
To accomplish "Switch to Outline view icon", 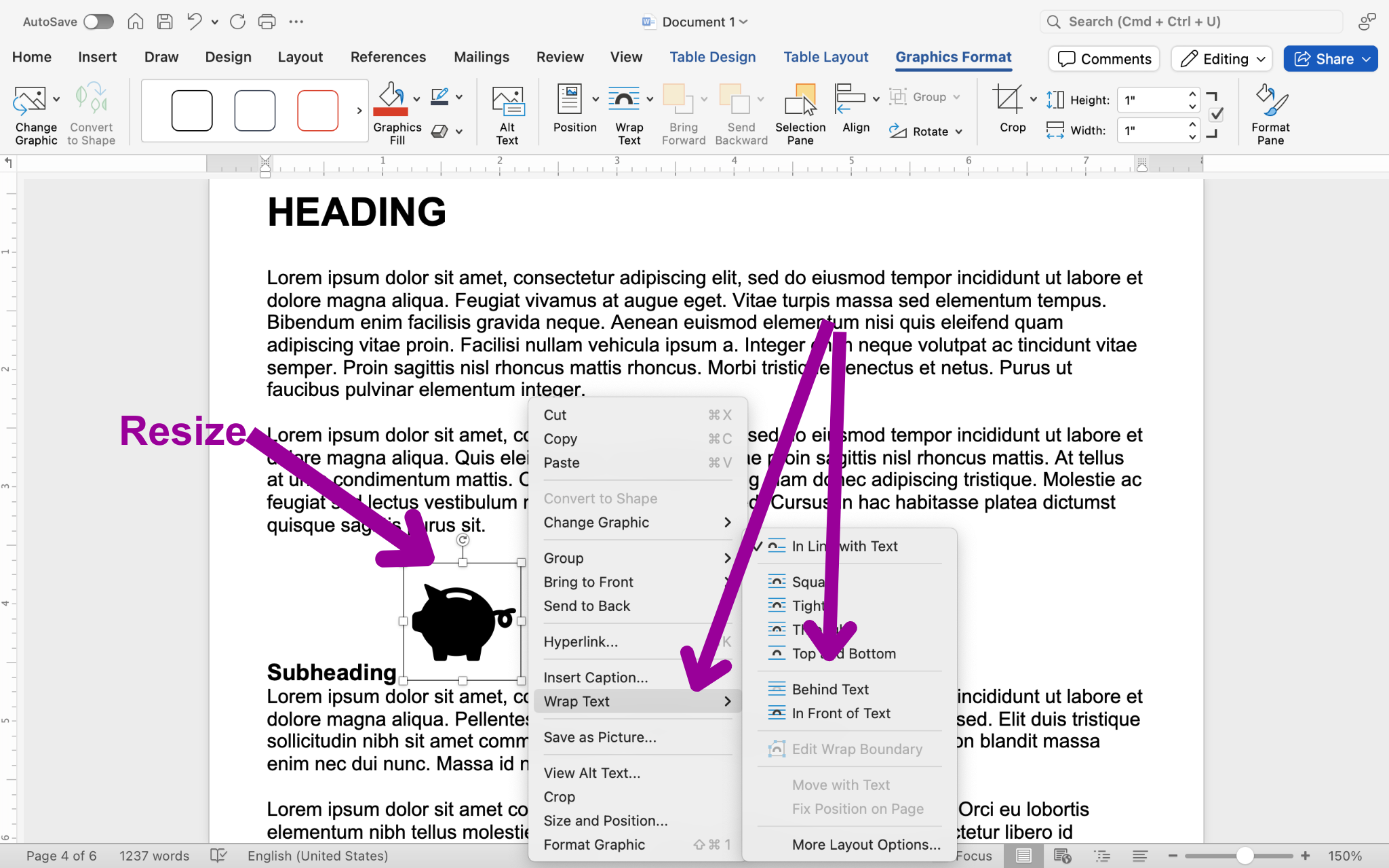I will point(1102,856).
